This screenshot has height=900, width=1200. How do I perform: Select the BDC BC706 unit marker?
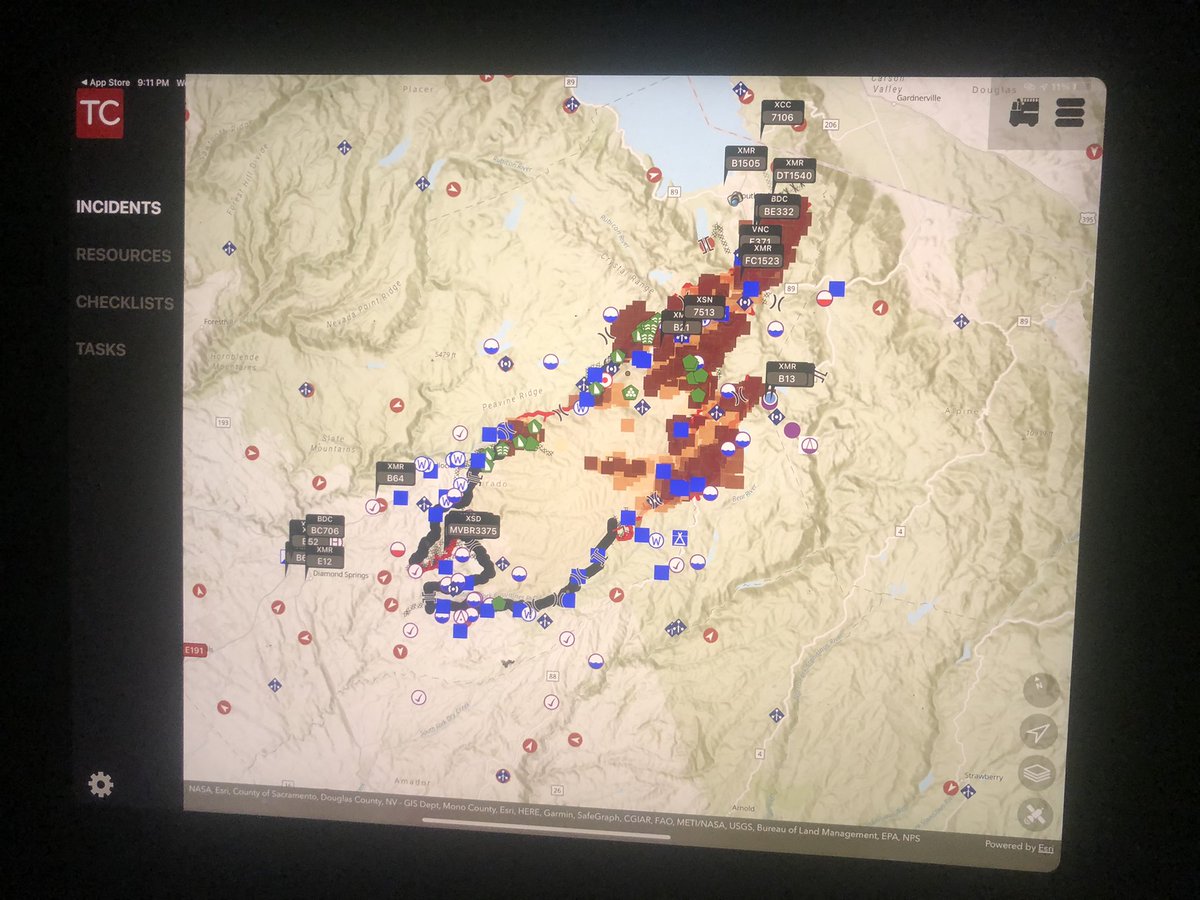(324, 526)
